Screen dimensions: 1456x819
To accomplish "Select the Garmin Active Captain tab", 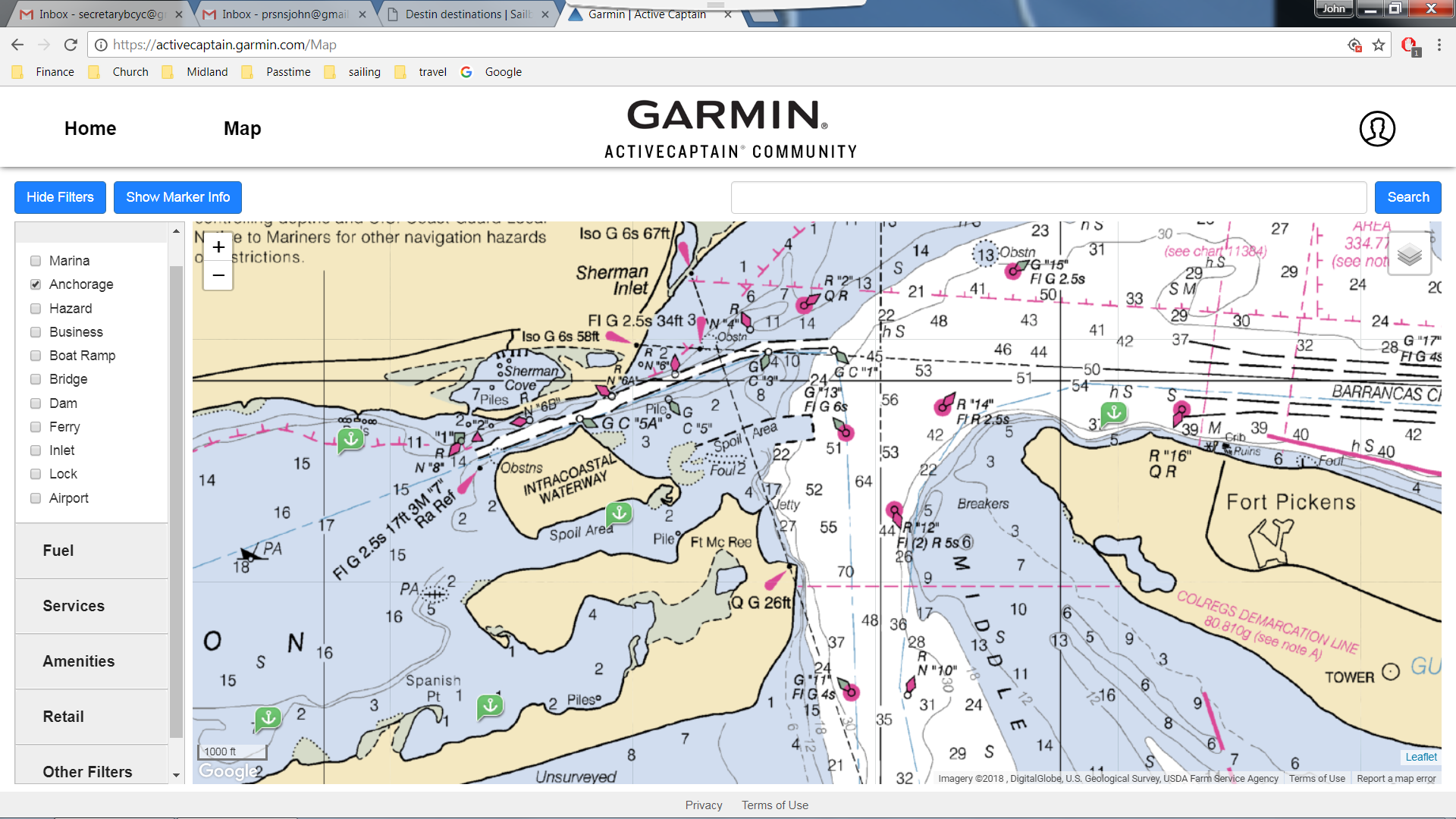I will [649, 14].
